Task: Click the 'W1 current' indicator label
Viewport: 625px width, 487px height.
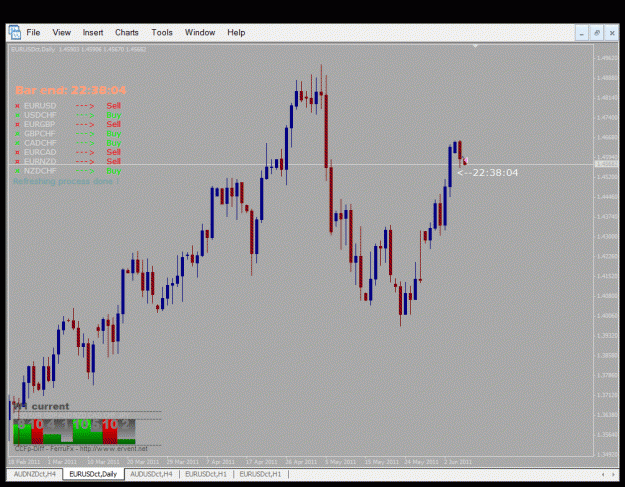Action: [x=41, y=406]
